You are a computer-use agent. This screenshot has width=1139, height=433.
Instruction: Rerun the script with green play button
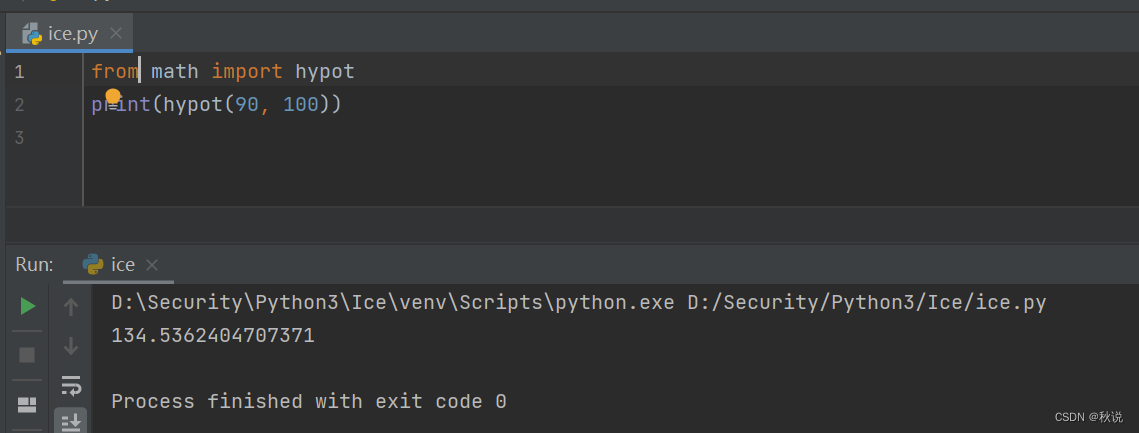[x=28, y=307]
